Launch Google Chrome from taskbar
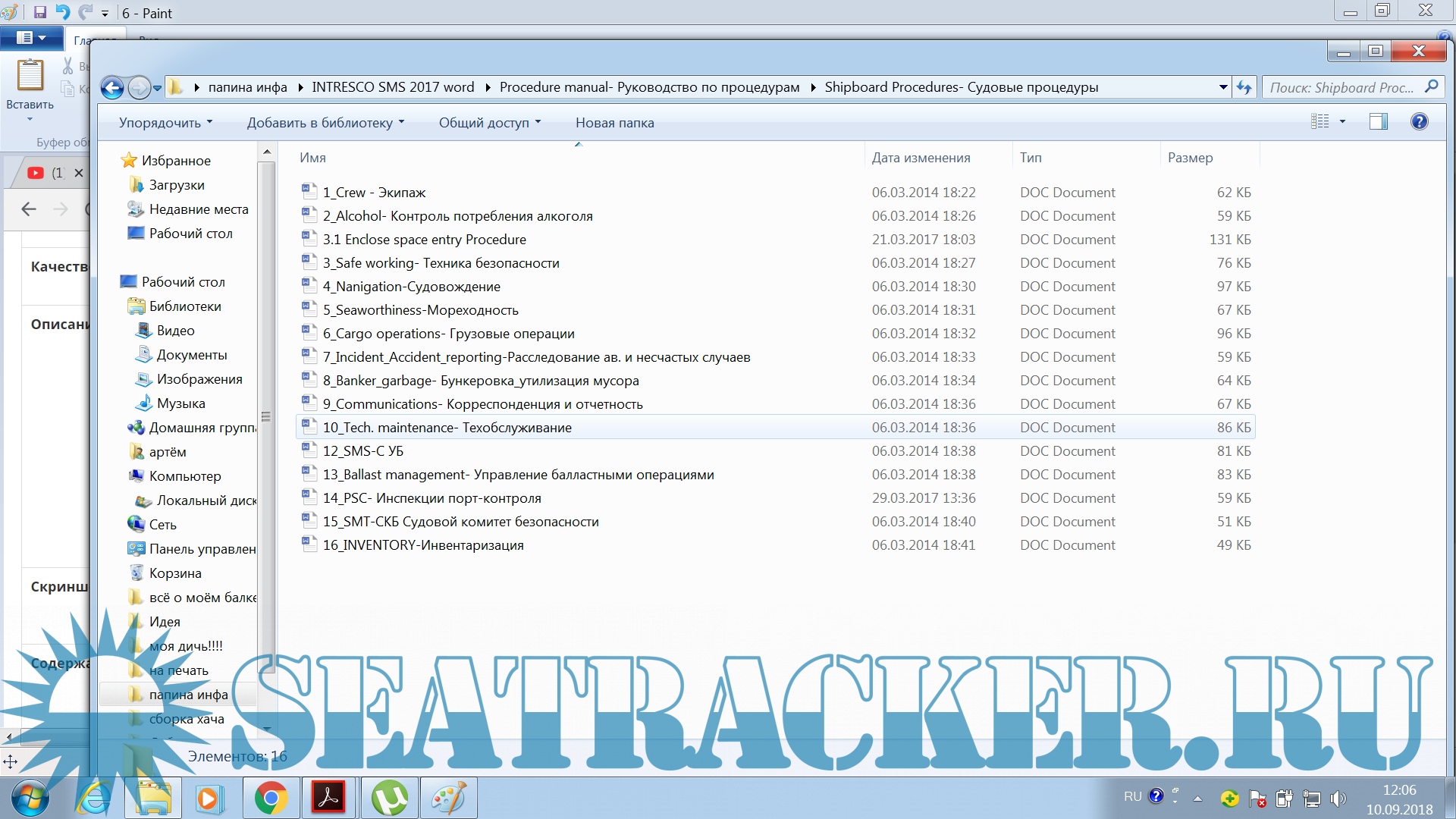 271,799
